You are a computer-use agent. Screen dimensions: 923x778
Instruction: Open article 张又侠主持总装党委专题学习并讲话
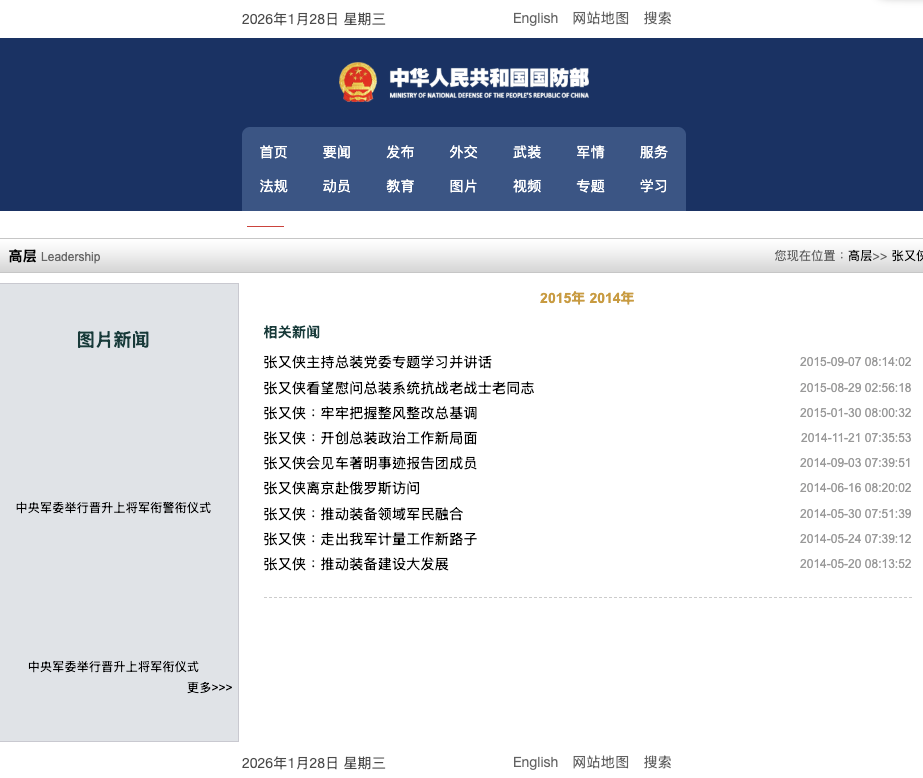[377, 362]
